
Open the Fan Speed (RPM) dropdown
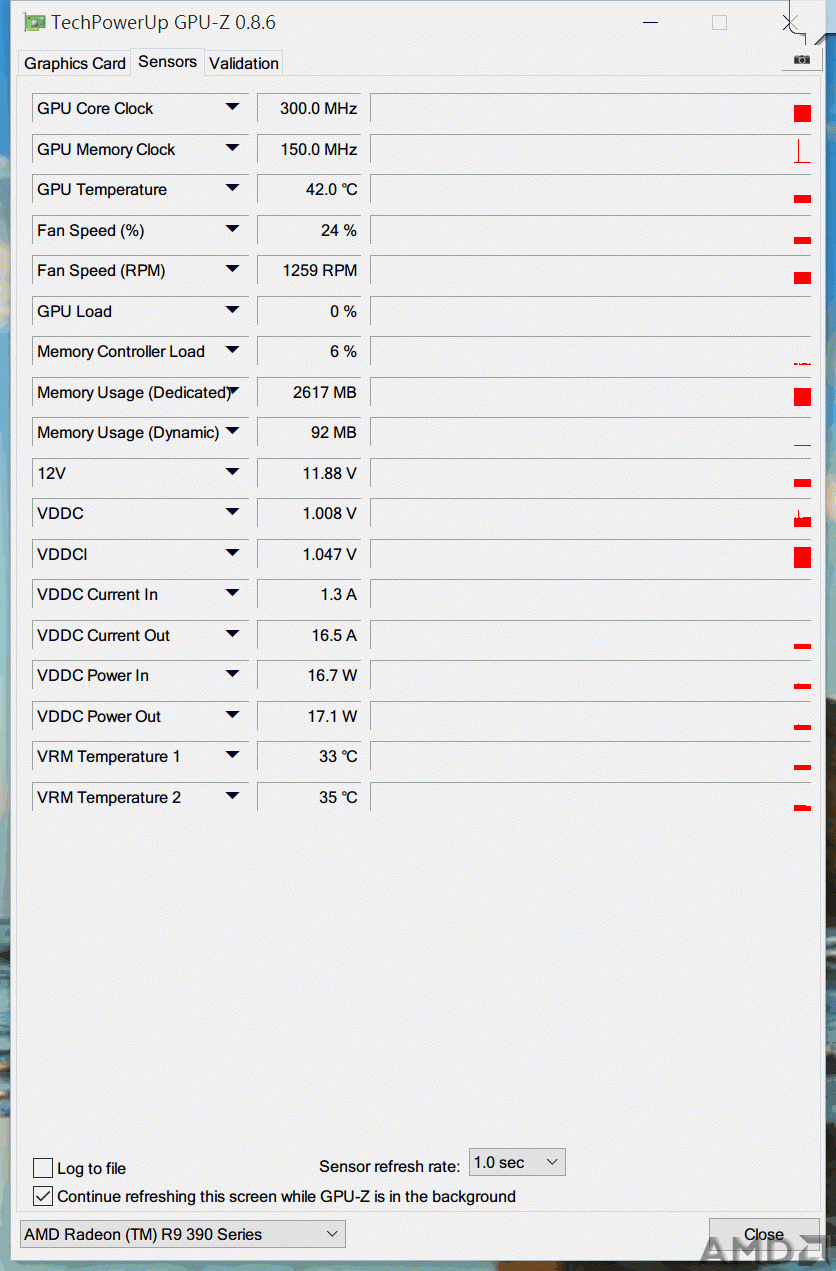click(232, 269)
